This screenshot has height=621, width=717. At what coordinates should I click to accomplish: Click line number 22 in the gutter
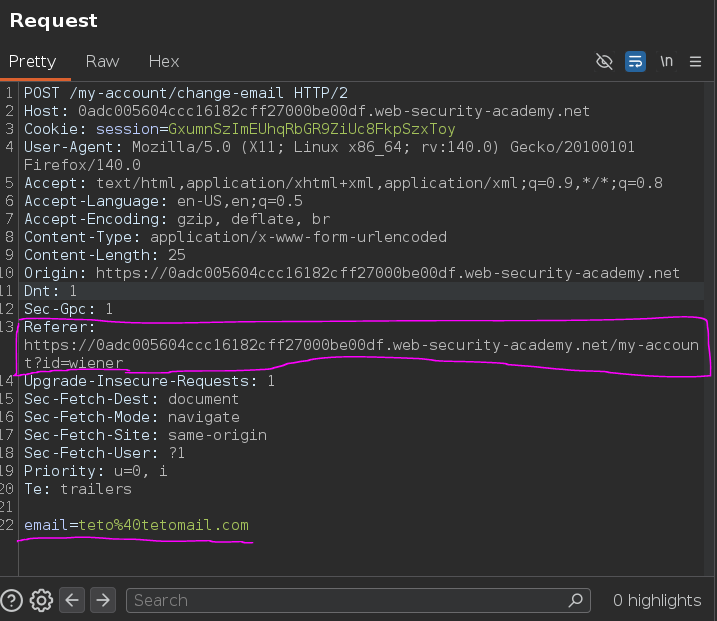coord(7,525)
